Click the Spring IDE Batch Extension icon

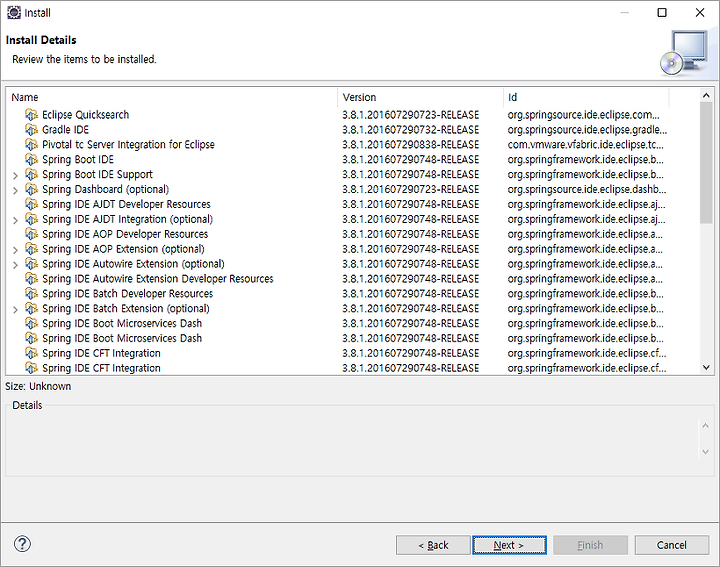pos(31,309)
